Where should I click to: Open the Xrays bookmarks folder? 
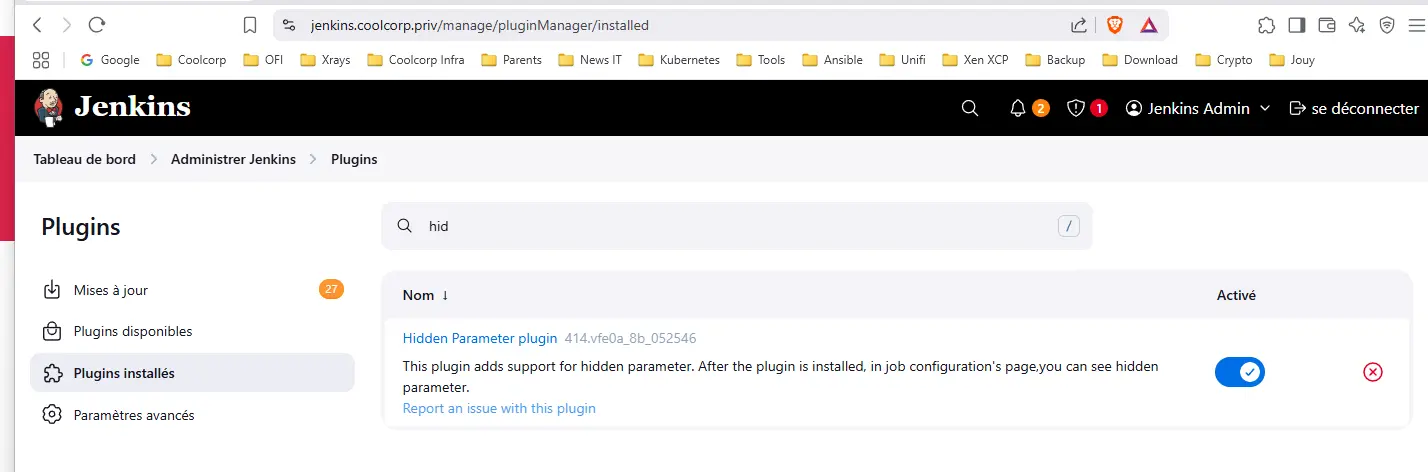[x=325, y=60]
